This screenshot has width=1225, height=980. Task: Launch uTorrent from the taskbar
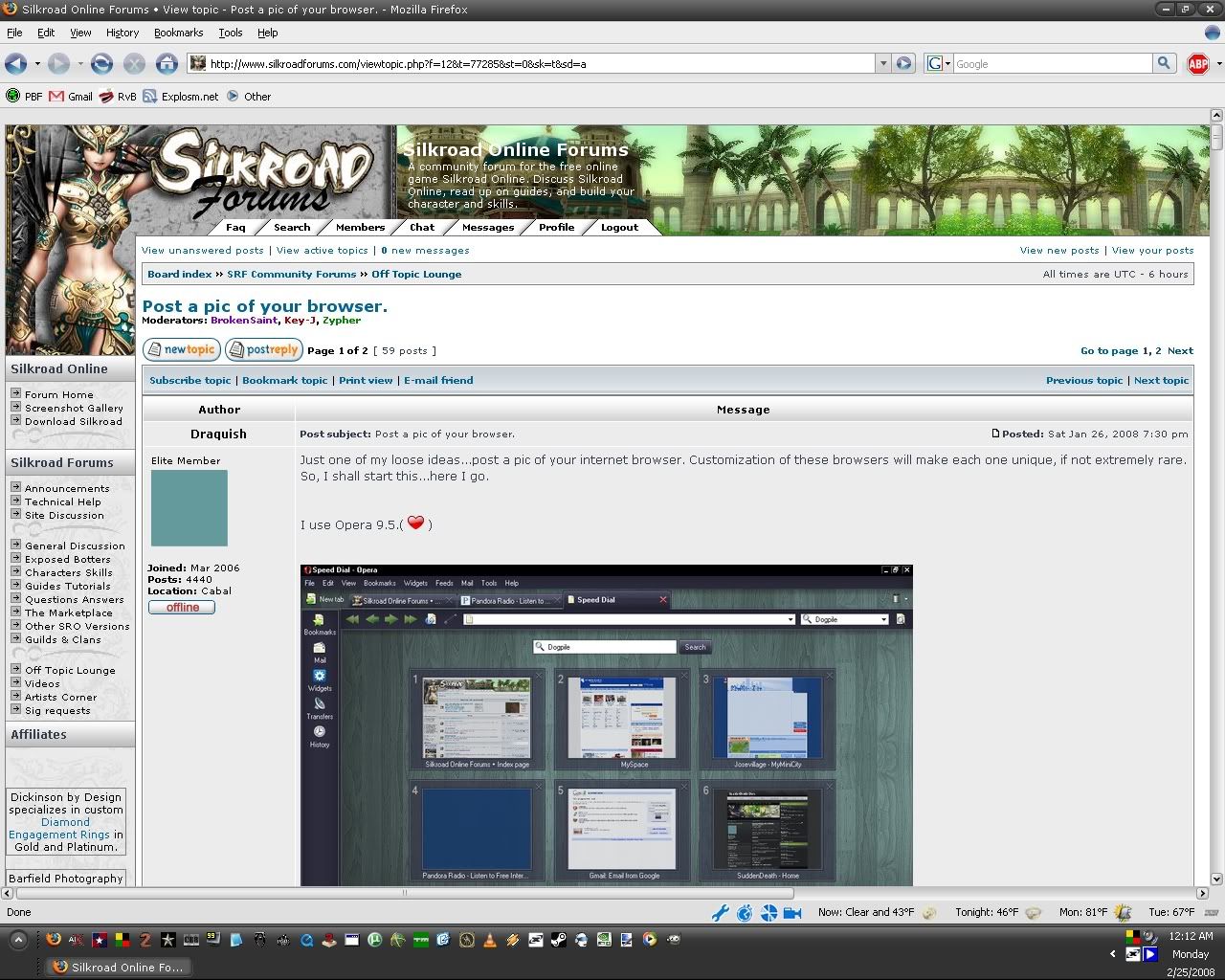point(374,940)
